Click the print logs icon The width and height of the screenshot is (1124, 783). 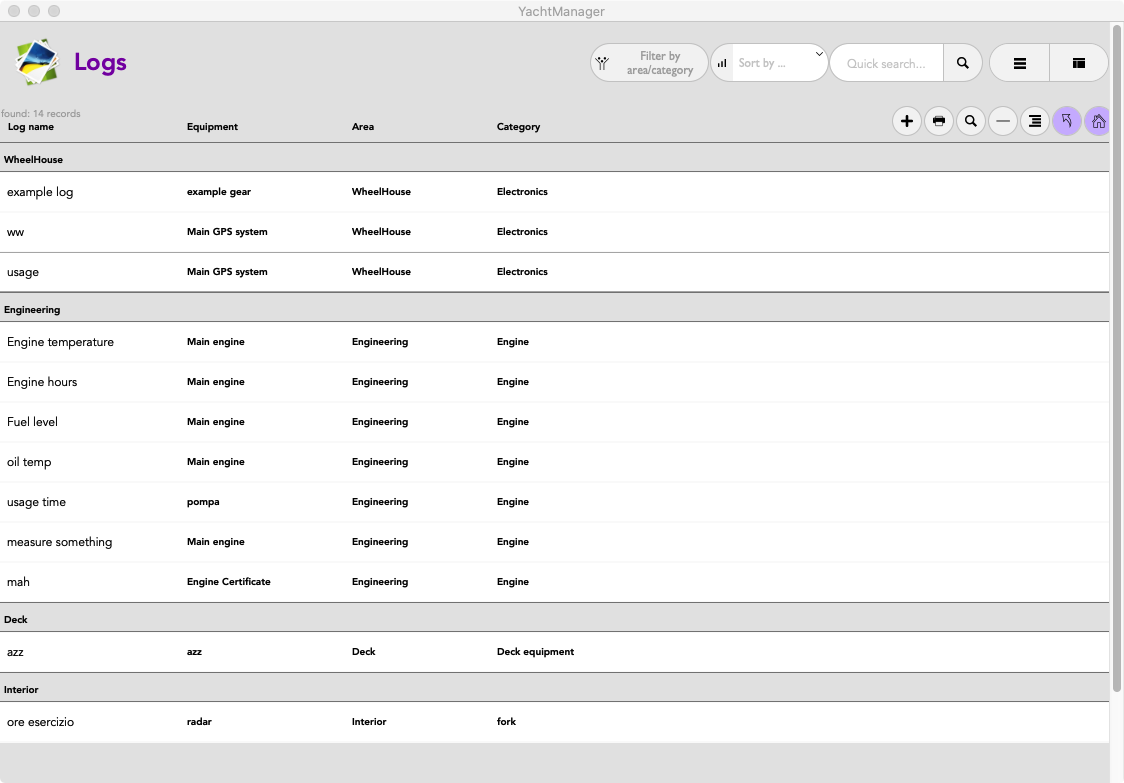coord(939,122)
